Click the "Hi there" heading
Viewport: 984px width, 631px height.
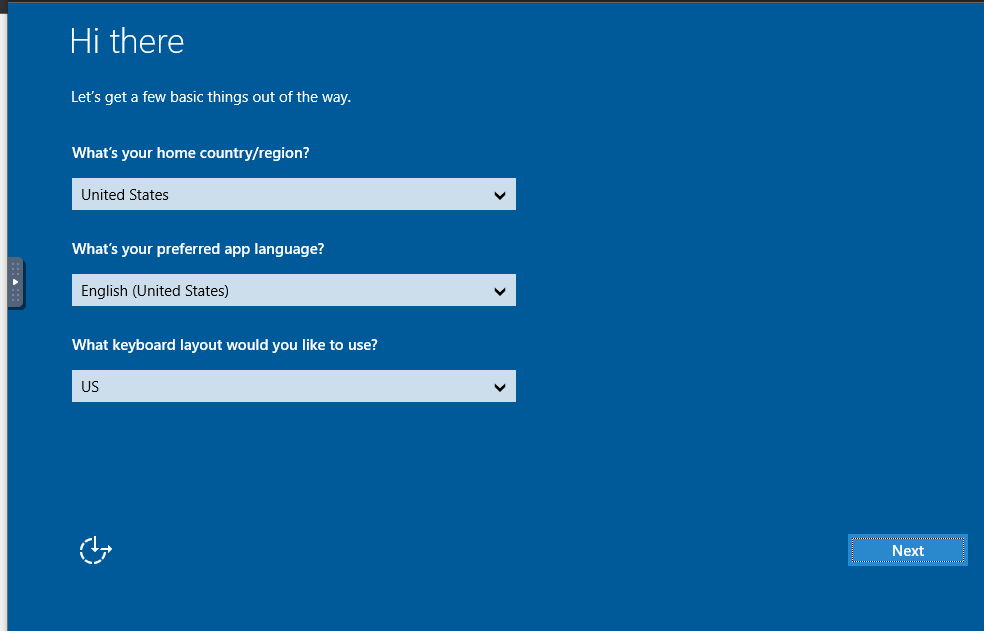(x=127, y=41)
